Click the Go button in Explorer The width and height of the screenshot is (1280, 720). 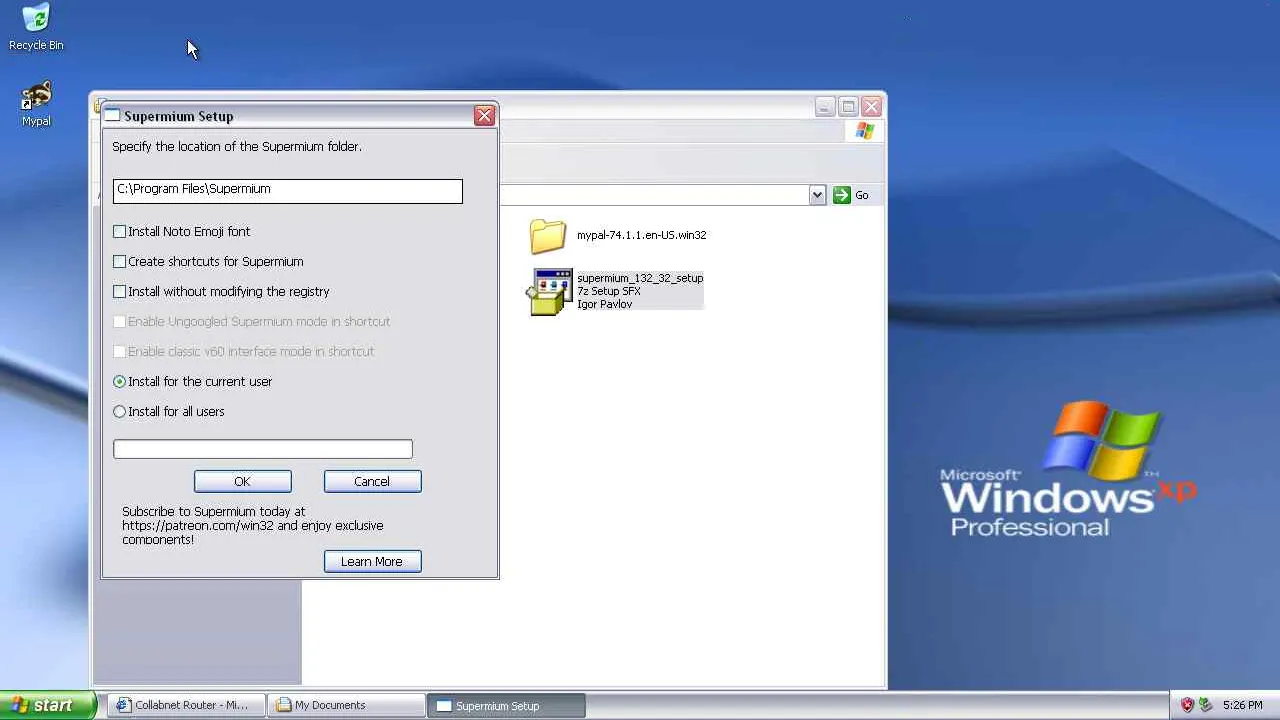point(851,195)
